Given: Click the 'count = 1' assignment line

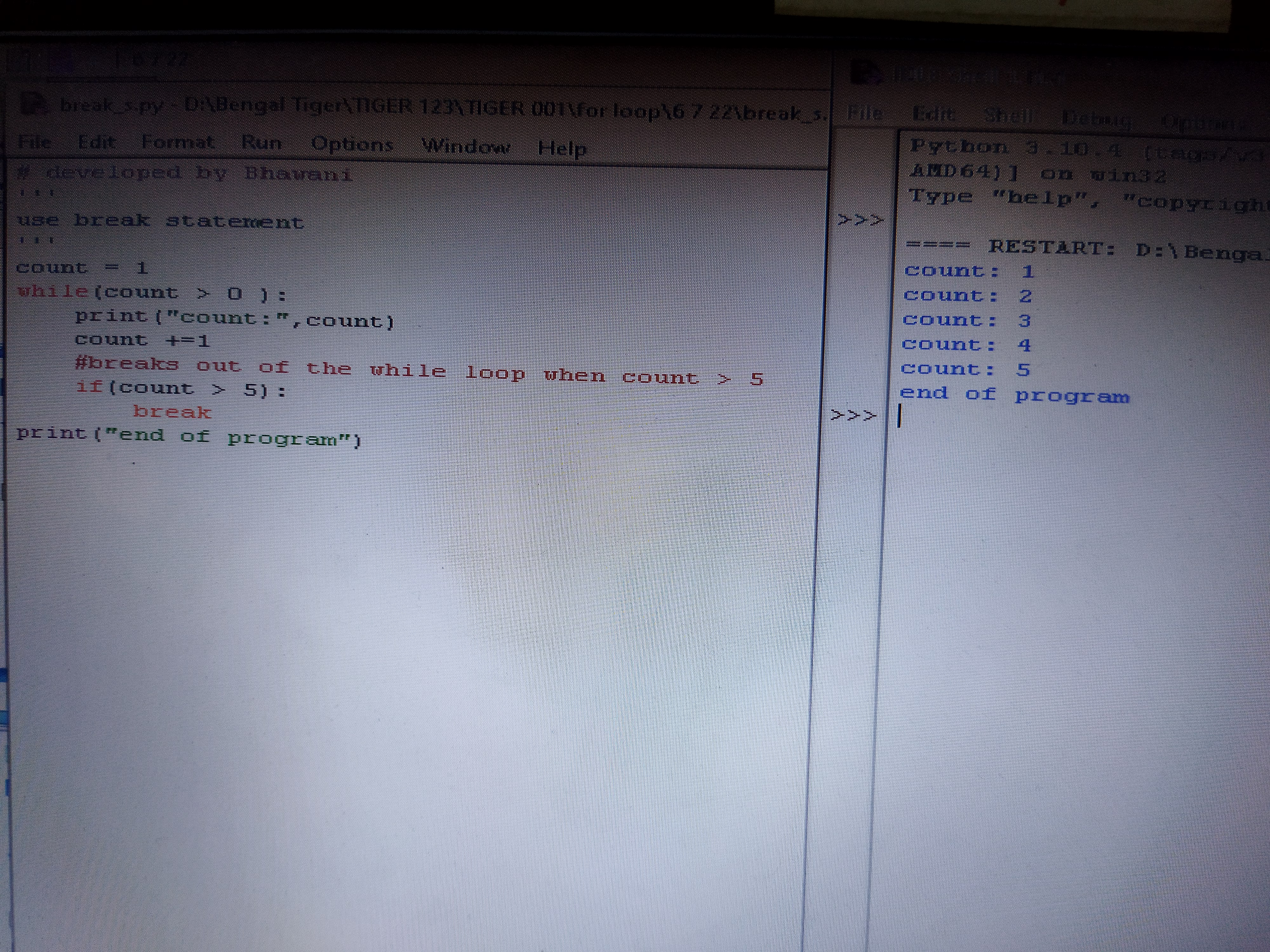Looking at the screenshot, I should pyautogui.click(x=82, y=268).
